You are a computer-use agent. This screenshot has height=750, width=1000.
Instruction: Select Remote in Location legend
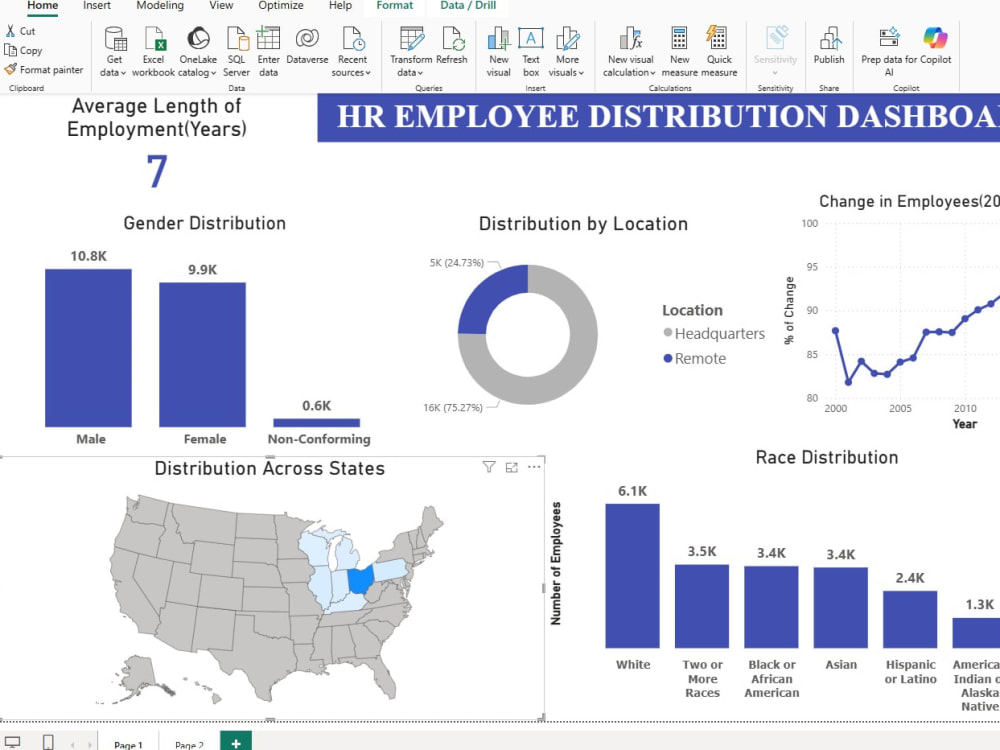[x=695, y=358]
